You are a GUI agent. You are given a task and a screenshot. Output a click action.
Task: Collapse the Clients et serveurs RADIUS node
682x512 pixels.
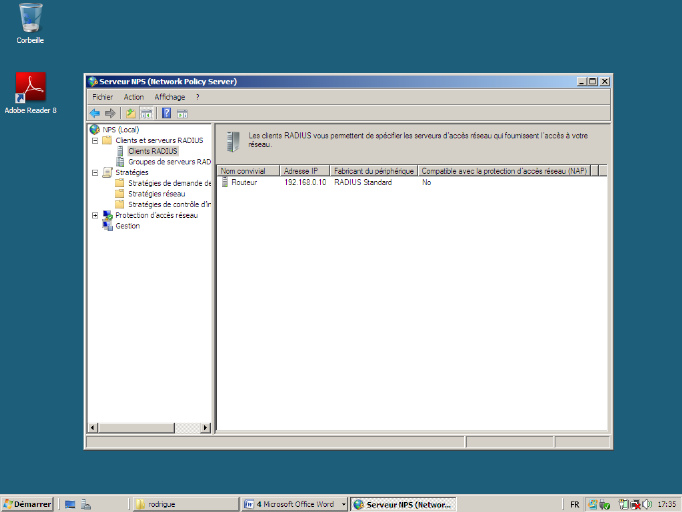(95, 140)
